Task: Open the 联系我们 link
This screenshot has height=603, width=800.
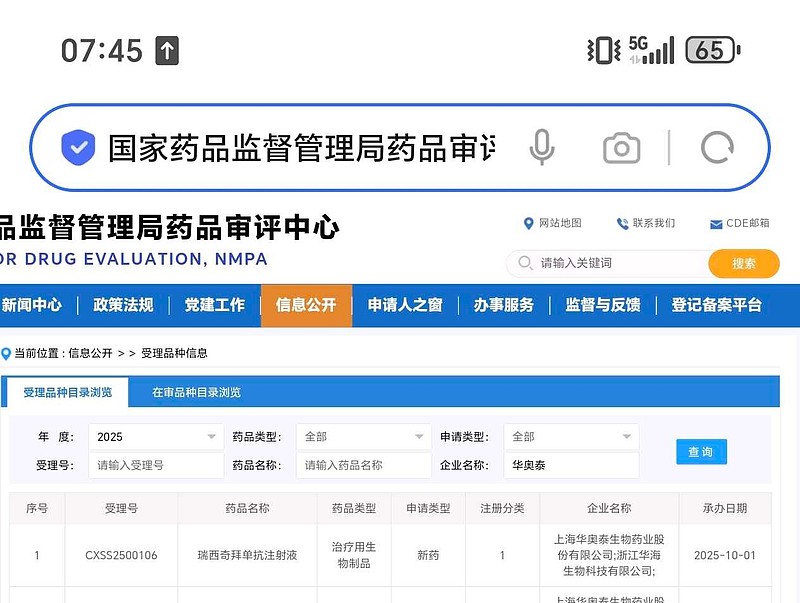Action: [654, 223]
